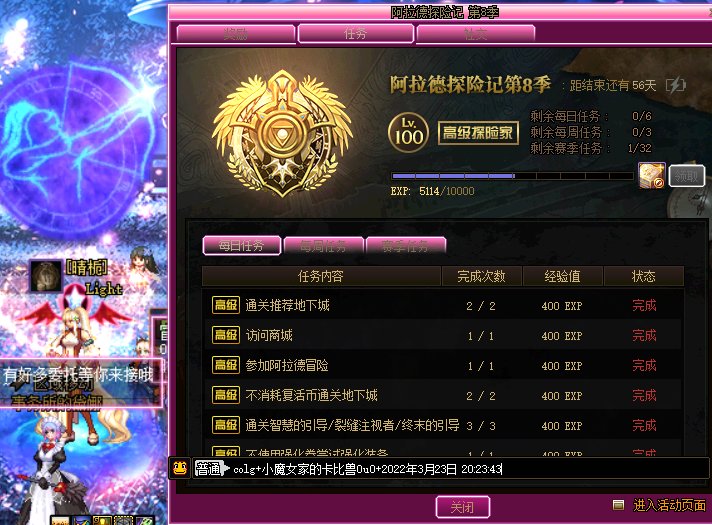The height and width of the screenshot is (525, 712).
Task: Switch to the 每周任务 sub tab
Action: coord(323,246)
